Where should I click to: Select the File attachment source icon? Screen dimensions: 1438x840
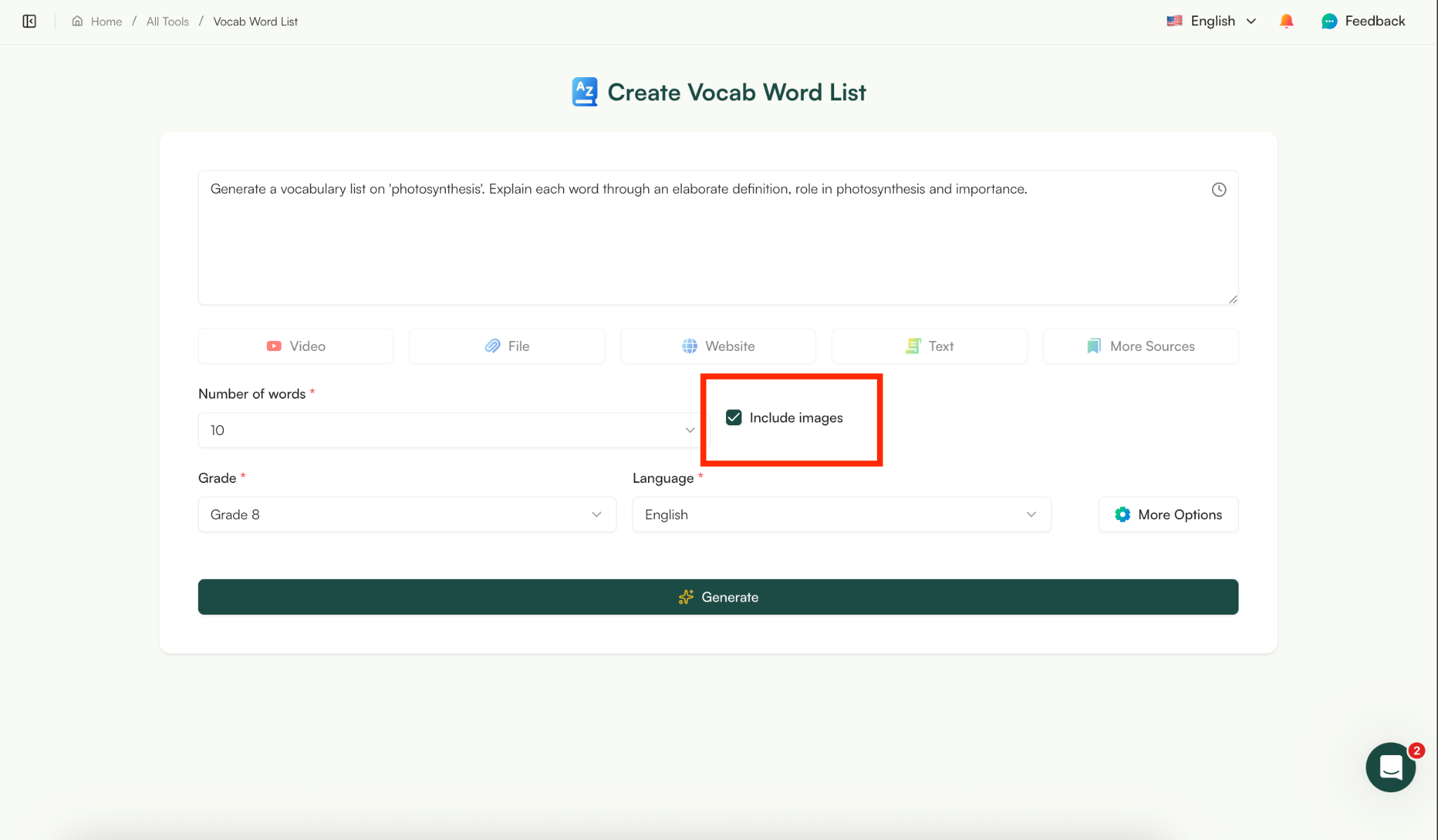click(492, 345)
